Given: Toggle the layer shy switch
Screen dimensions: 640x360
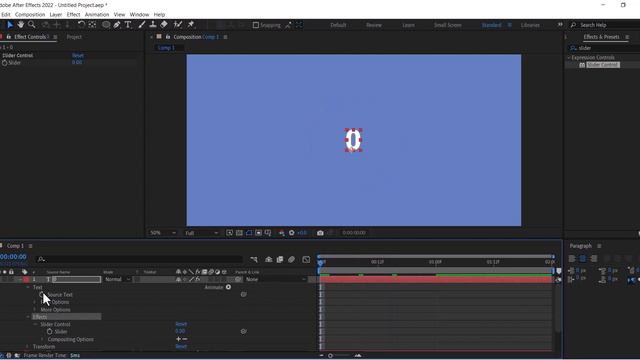Looking at the screenshot, I should coord(178,279).
